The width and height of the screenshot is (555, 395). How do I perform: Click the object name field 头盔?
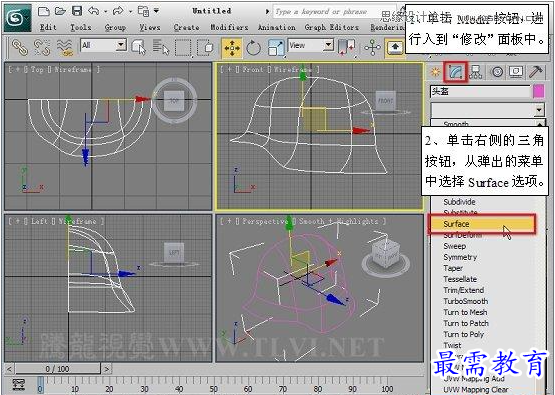[x=480, y=92]
